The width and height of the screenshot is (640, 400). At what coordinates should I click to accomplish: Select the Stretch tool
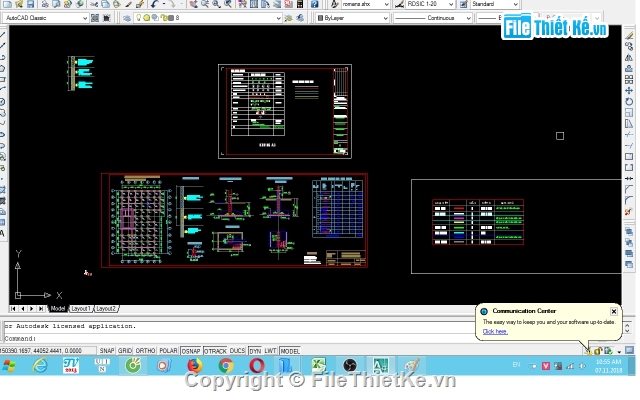(x=629, y=123)
